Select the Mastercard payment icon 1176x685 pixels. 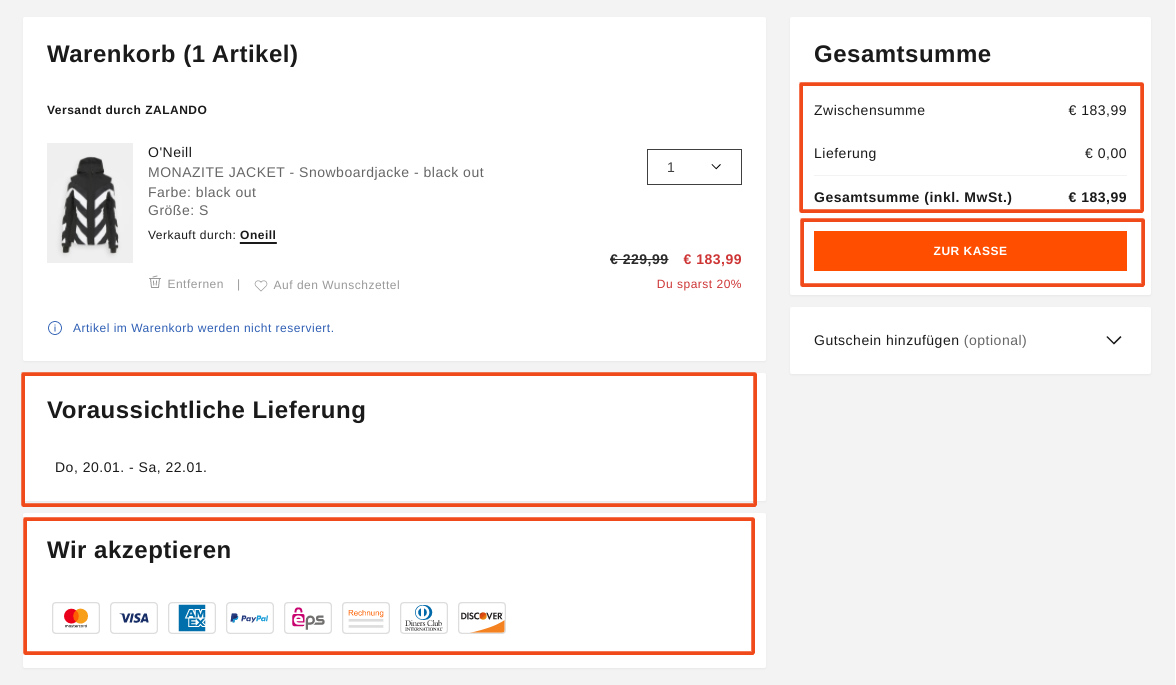(75, 618)
